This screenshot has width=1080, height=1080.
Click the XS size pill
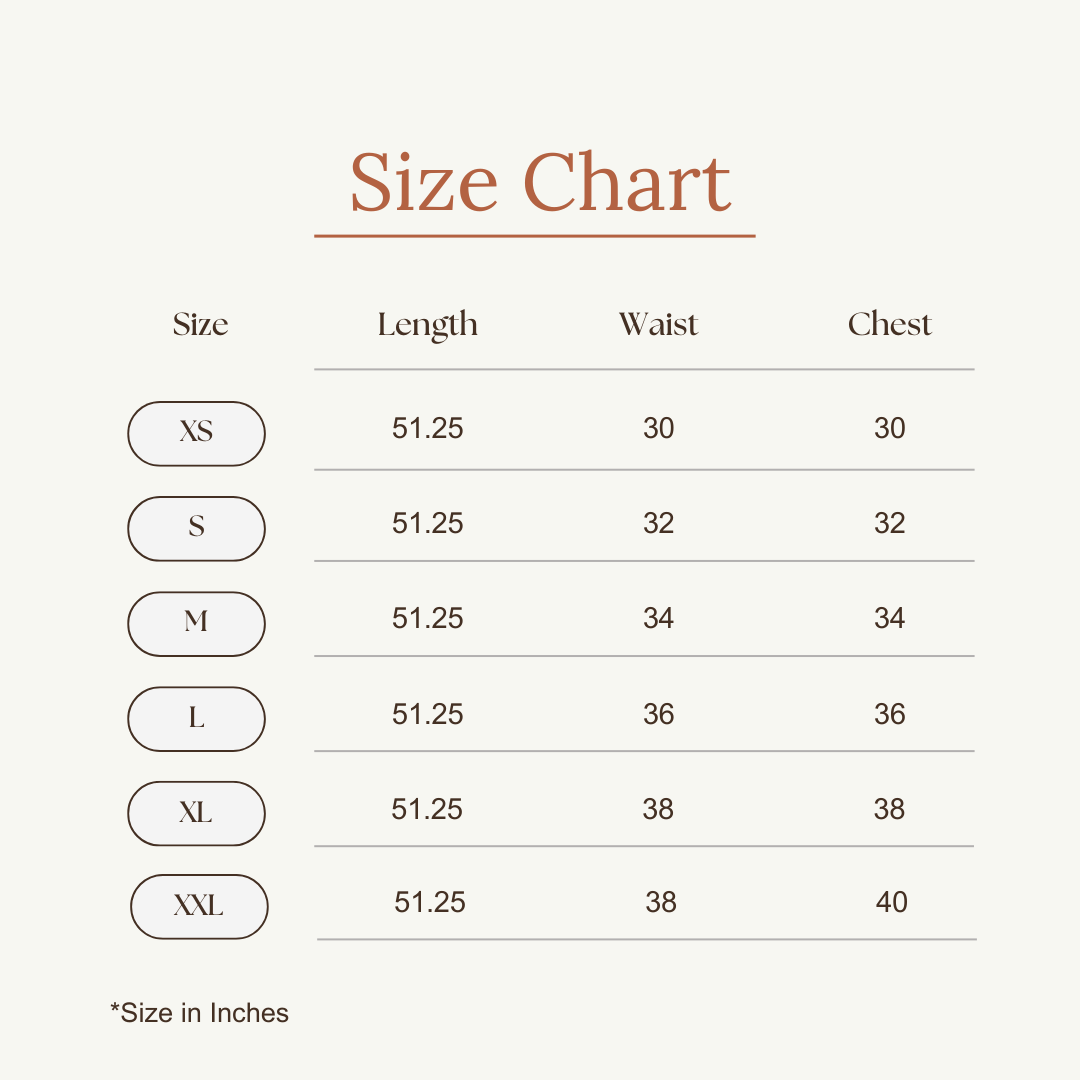tap(196, 433)
